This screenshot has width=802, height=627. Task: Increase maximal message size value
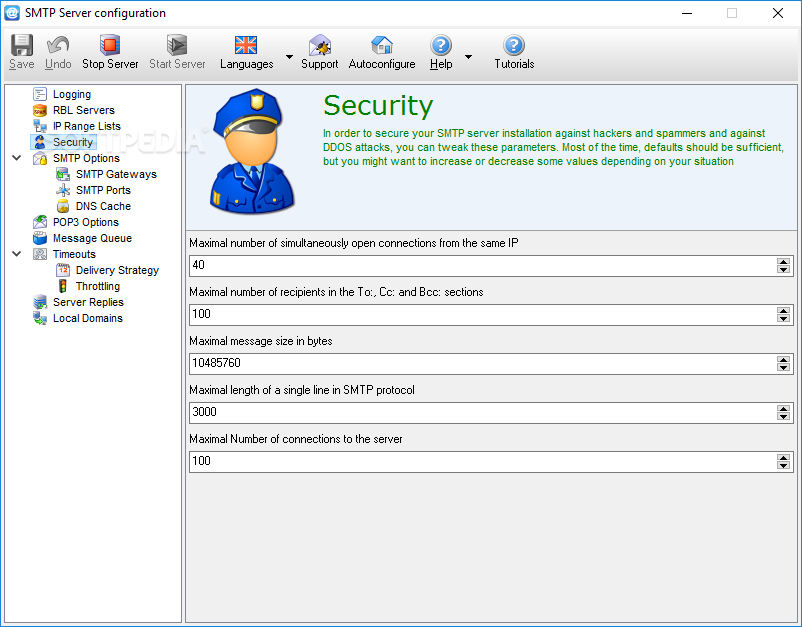coord(783,360)
